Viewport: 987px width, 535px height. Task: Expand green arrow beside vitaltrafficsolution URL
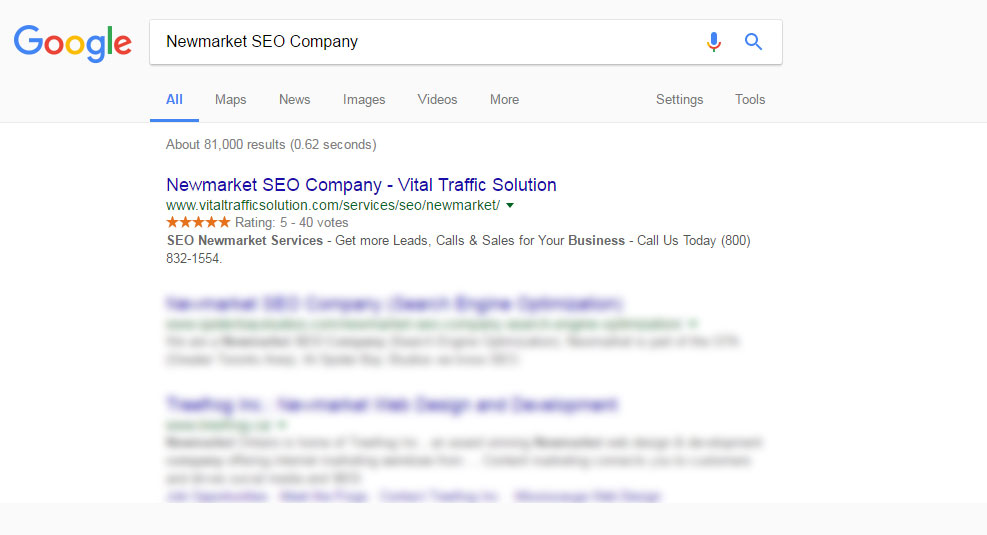coord(510,205)
